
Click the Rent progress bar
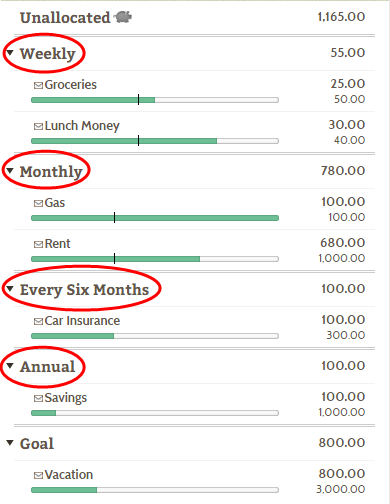pos(155,259)
